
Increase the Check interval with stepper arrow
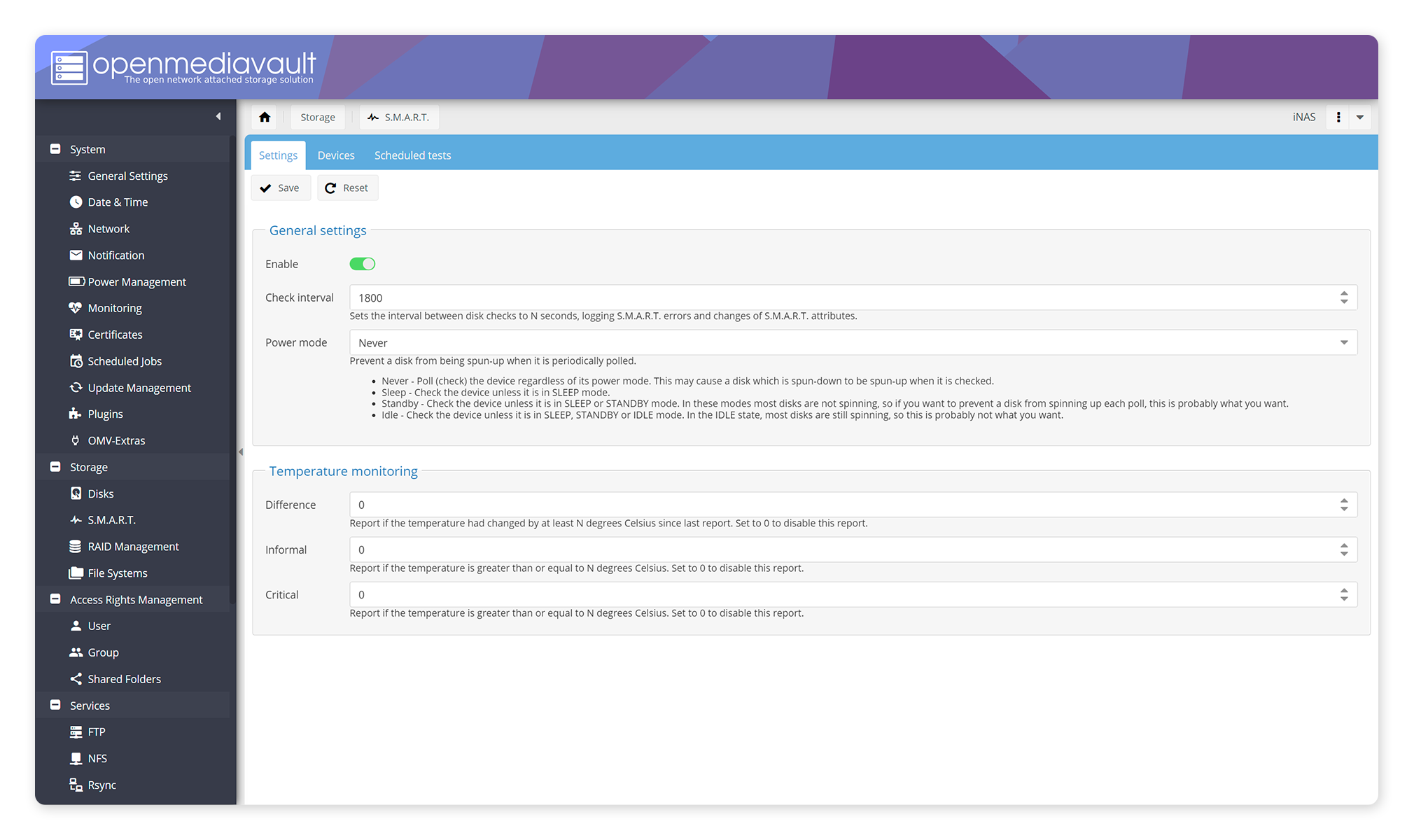tap(1344, 293)
